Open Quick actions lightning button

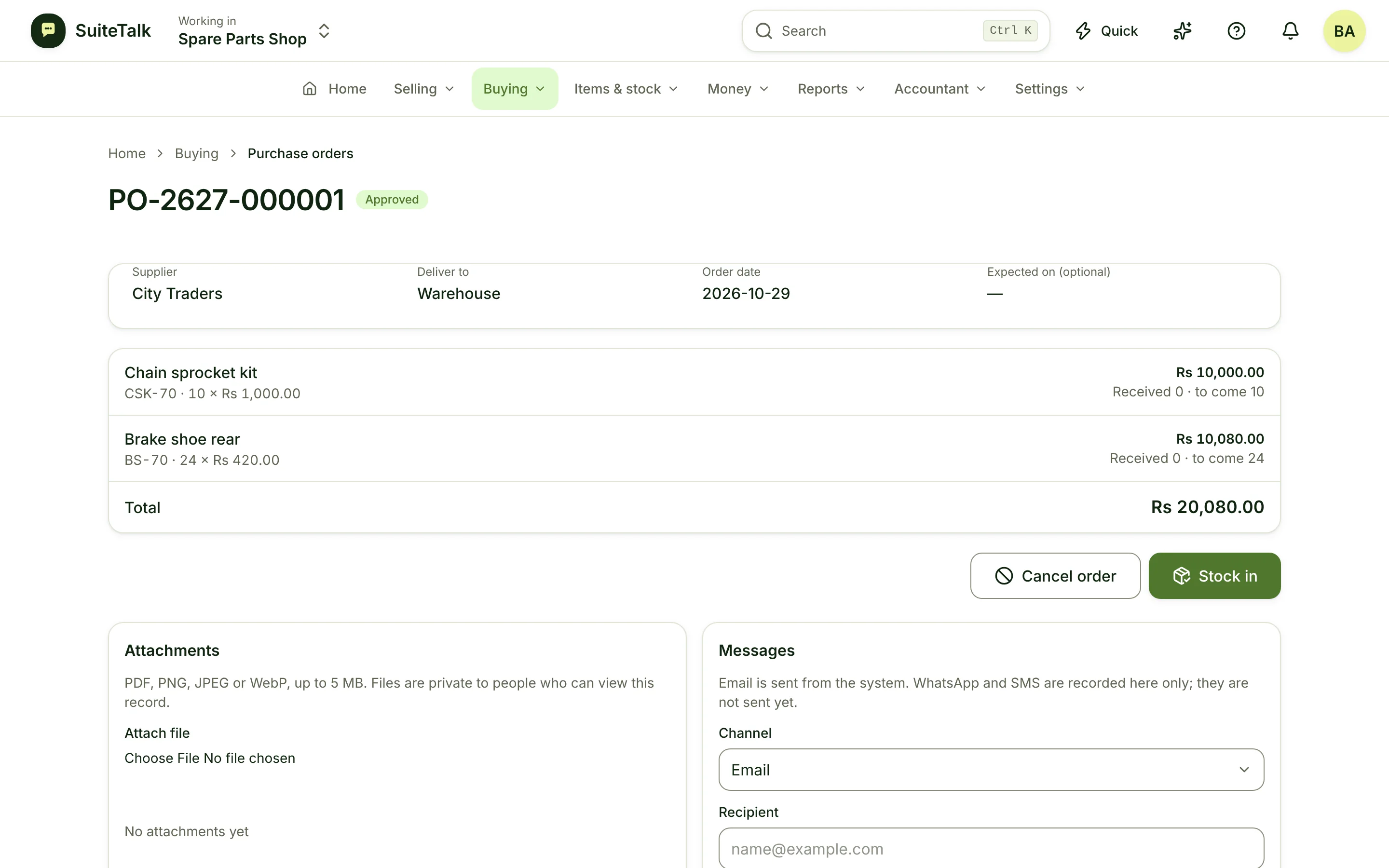(x=1106, y=31)
